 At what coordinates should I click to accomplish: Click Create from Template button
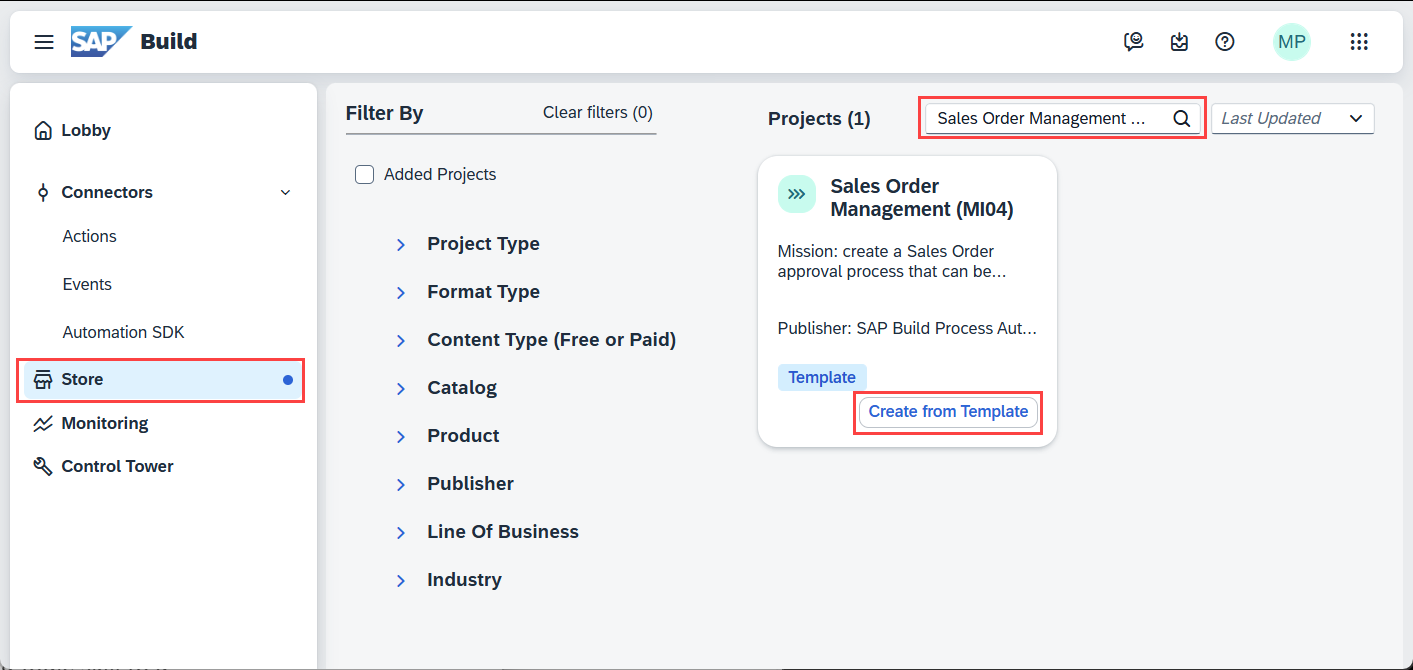(948, 412)
